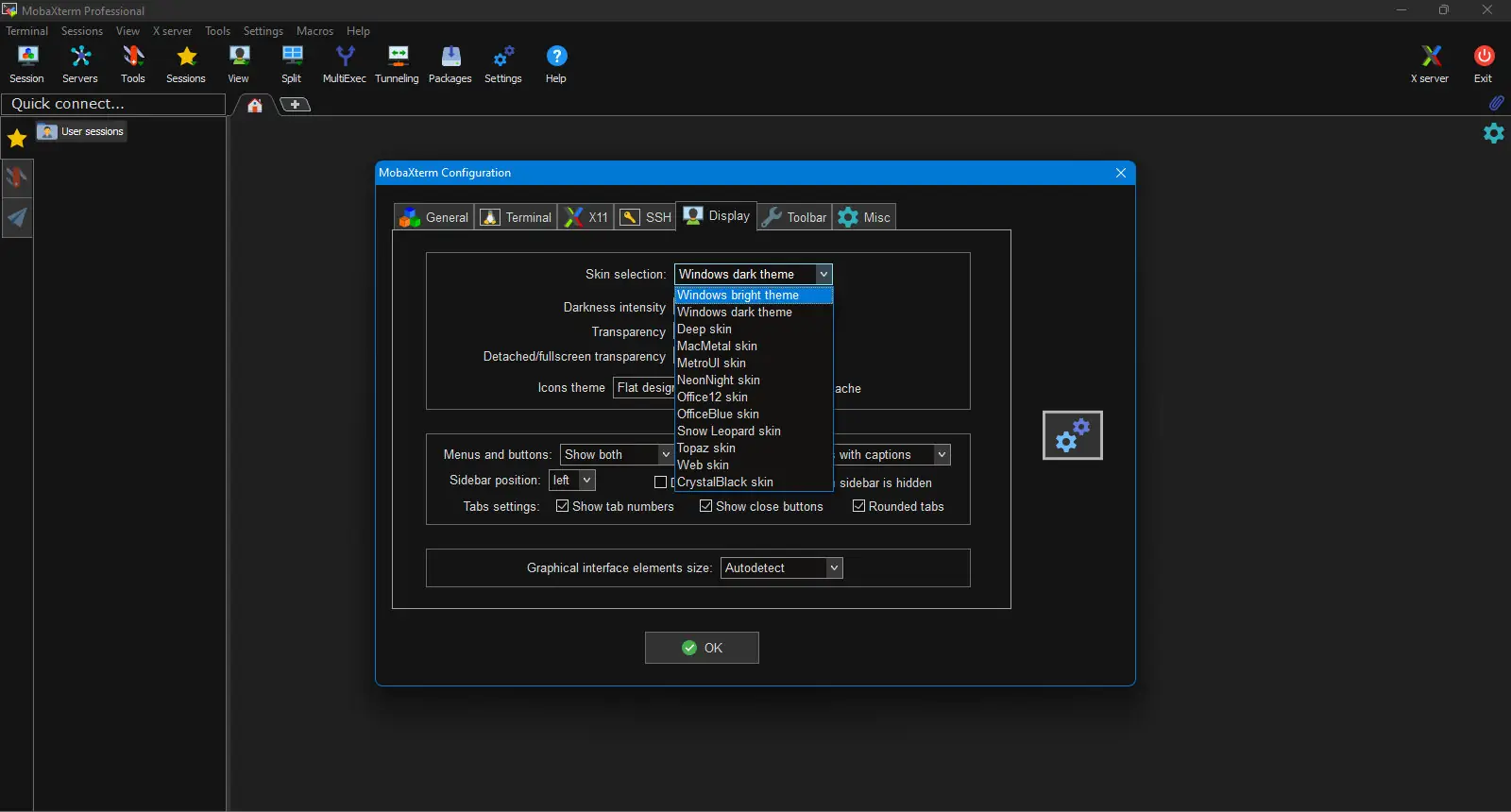Choose Windows dark theme in the open list
The image size is (1511, 812).
(754, 313)
